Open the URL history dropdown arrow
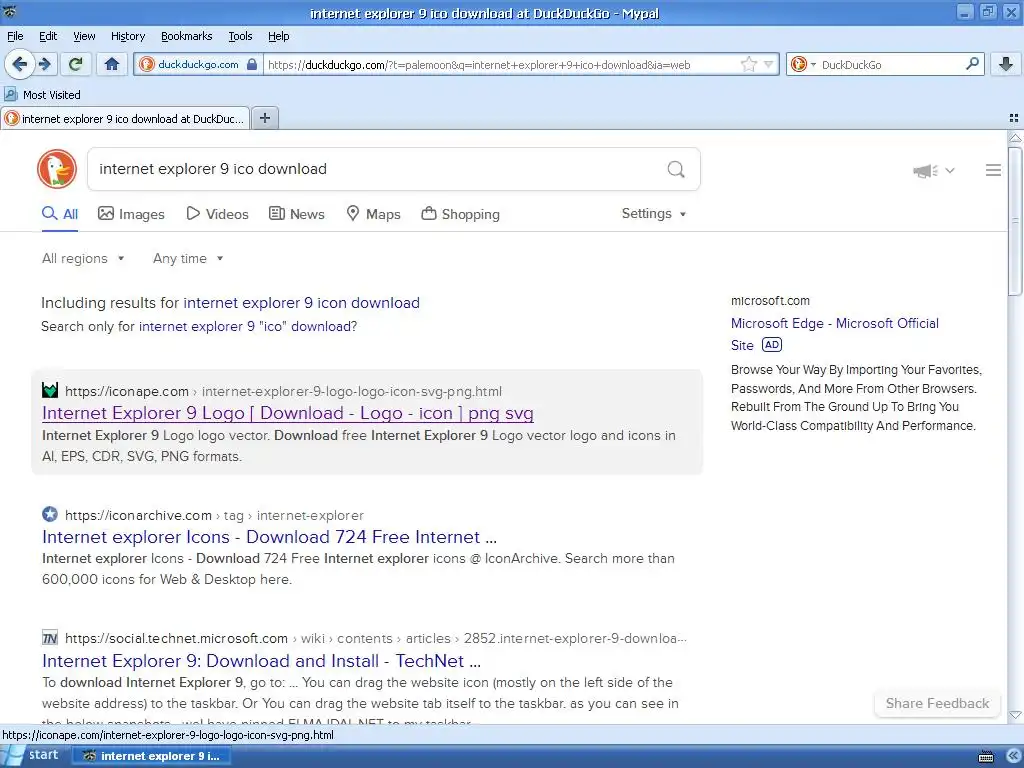1024x768 pixels. tap(769, 64)
